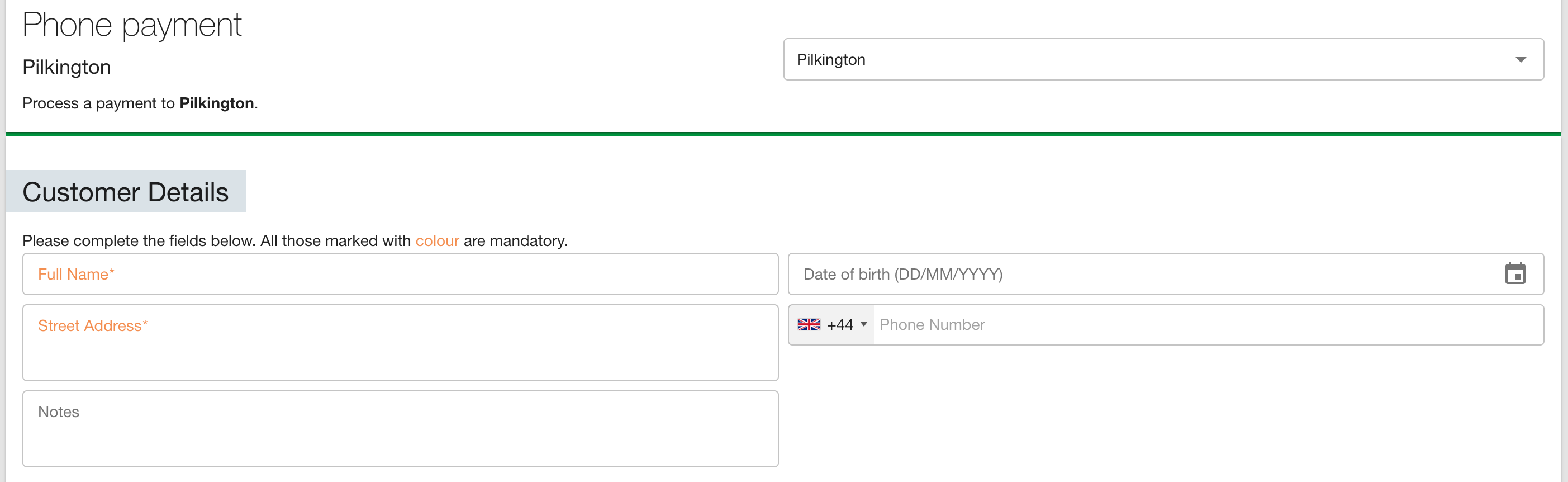Screen dimensions: 1568x482
Task: Click inside the Street Address box
Action: pos(401,342)
